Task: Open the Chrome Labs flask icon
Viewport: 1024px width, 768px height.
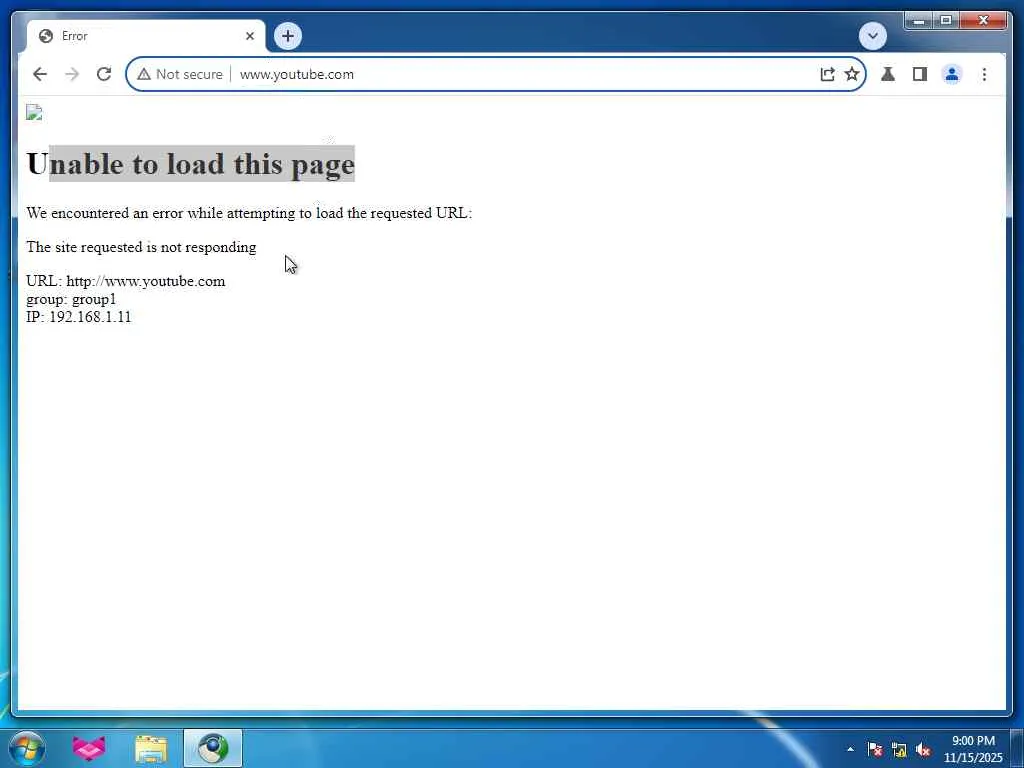Action: click(888, 74)
